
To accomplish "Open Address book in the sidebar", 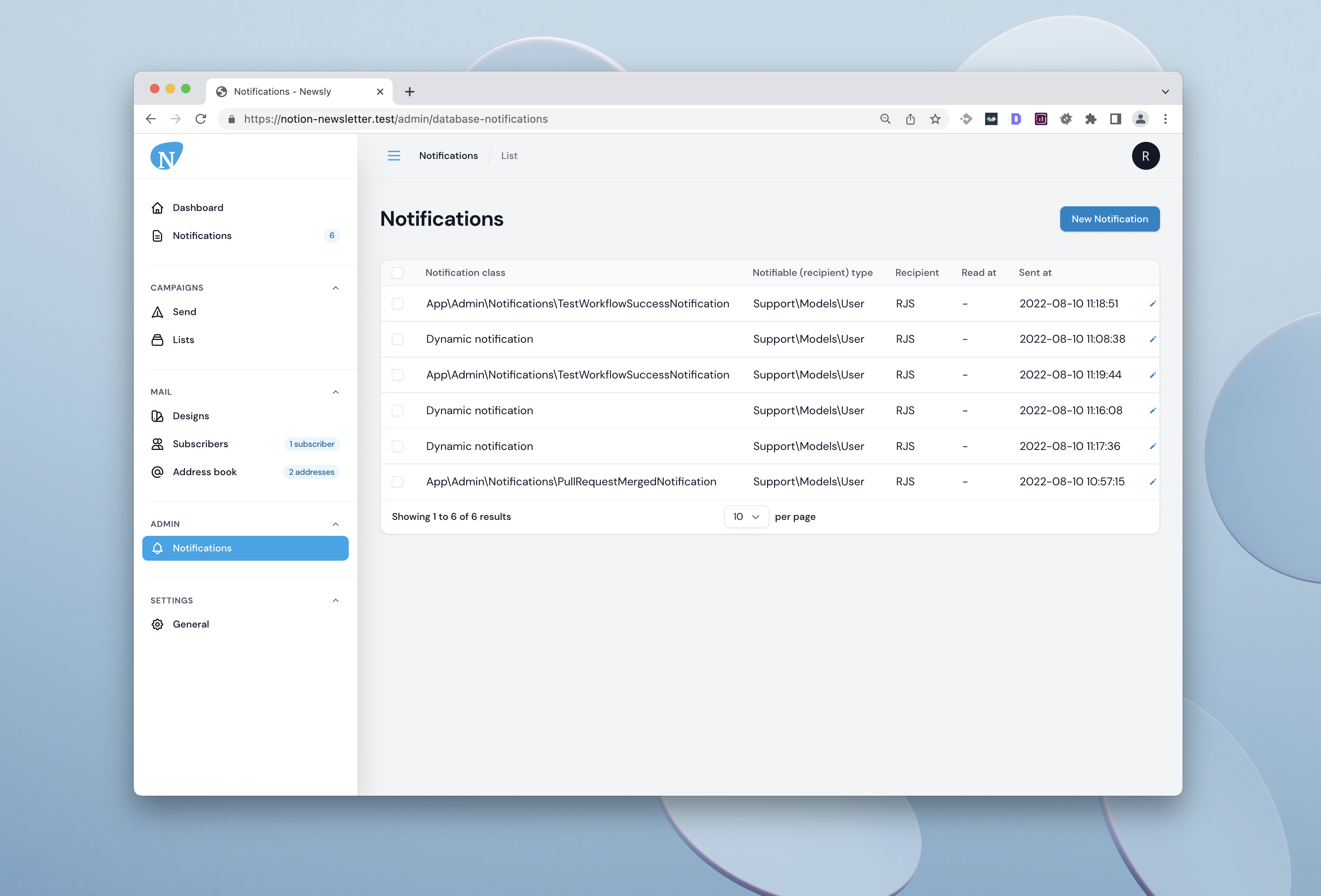I will tap(245, 472).
